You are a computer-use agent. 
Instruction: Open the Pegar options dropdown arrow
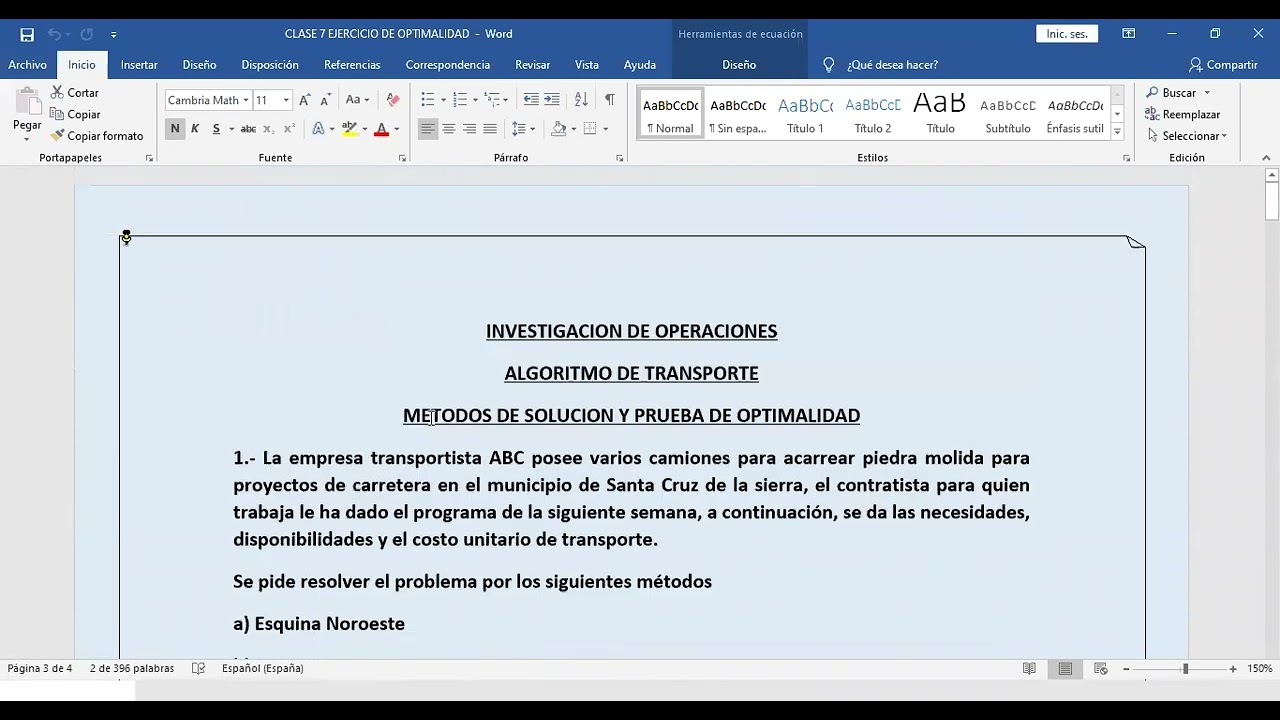point(27,138)
